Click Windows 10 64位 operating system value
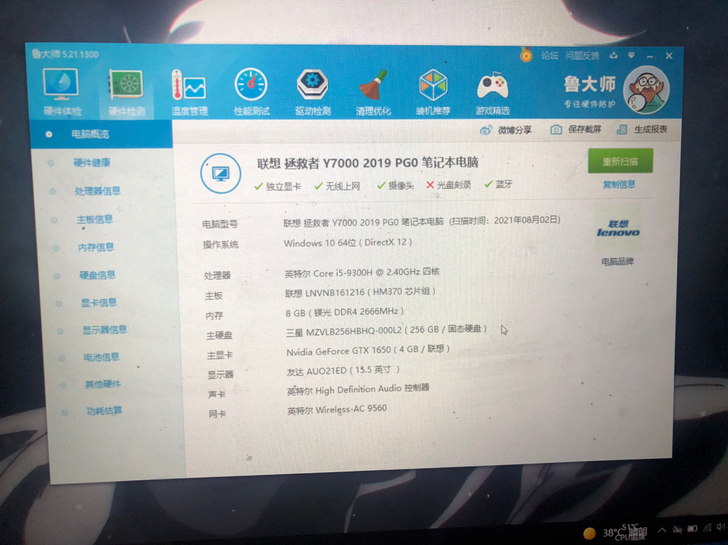This screenshot has height=545, width=728. [348, 243]
